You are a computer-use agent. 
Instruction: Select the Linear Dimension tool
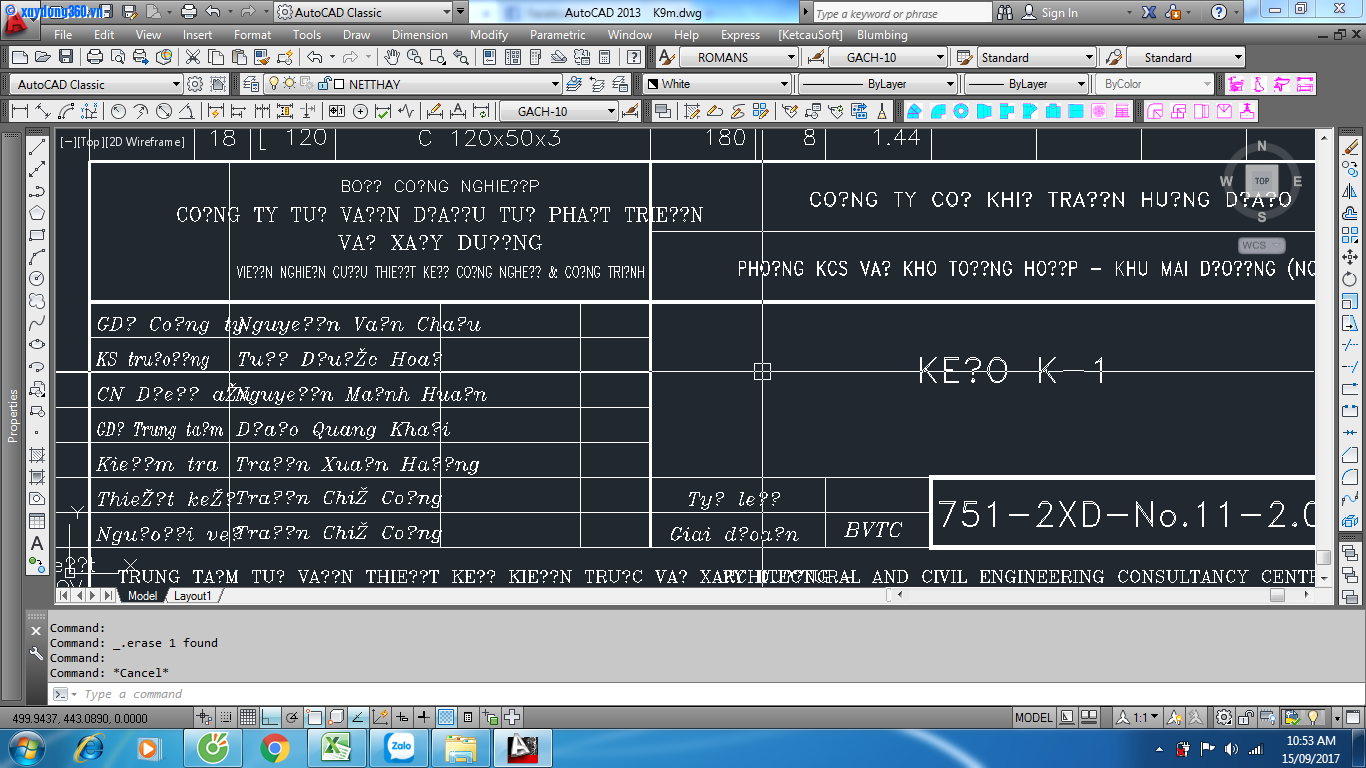tap(18, 111)
